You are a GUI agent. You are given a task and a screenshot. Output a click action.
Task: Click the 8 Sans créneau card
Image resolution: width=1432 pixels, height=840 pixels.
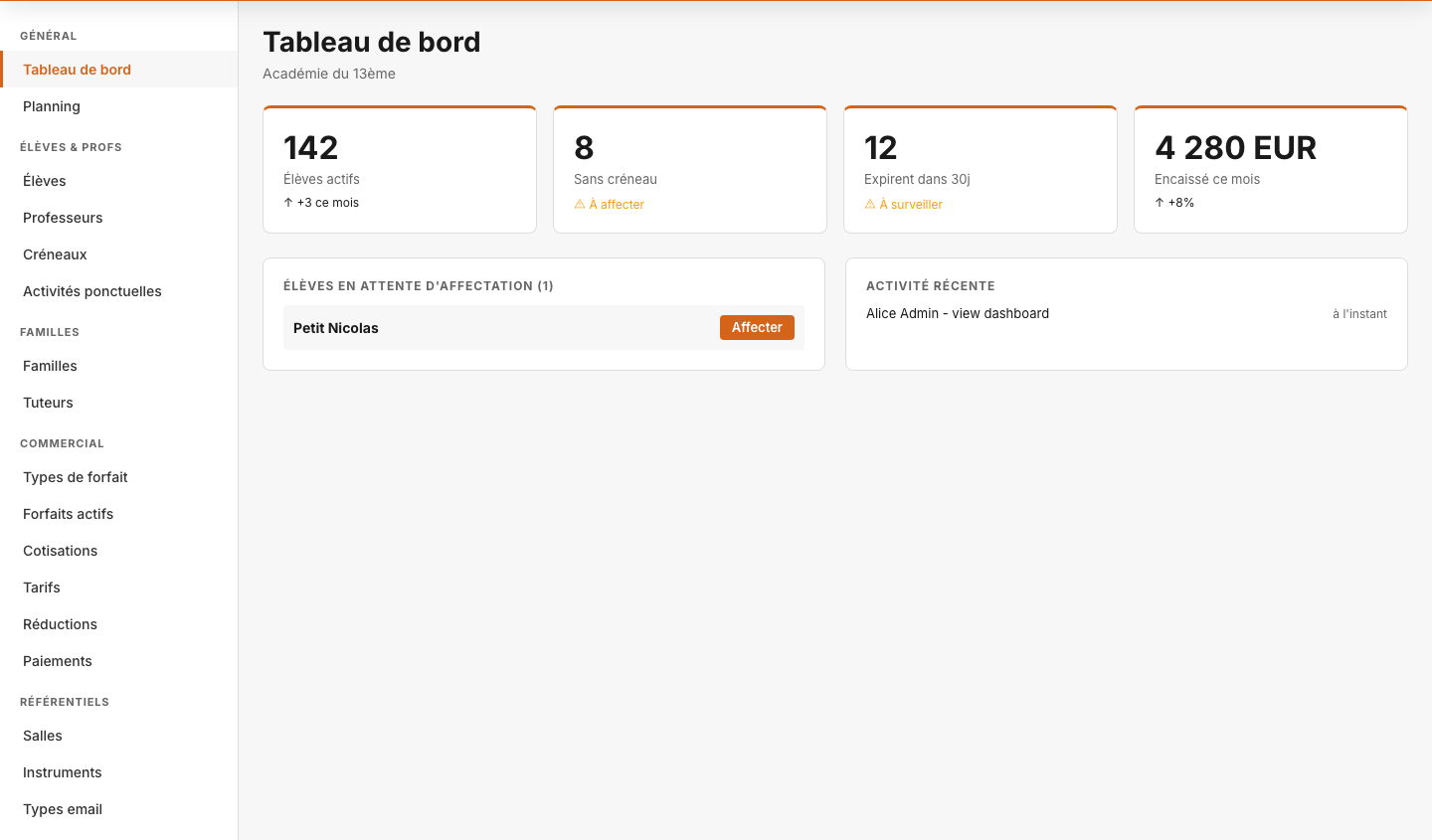[690, 169]
